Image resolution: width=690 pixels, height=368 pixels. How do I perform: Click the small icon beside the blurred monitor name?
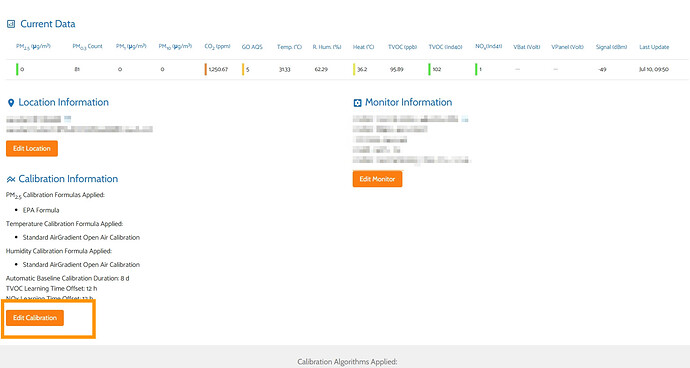point(465,119)
